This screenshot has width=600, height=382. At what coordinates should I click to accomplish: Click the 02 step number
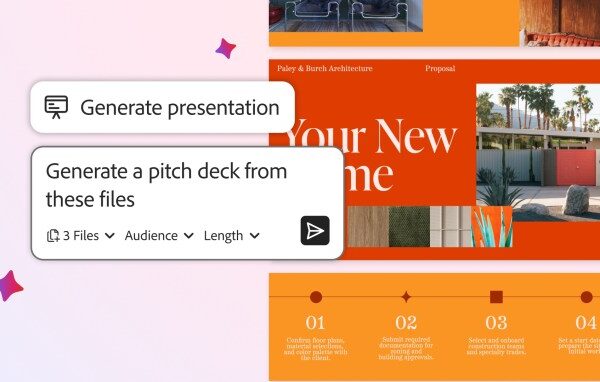pos(406,323)
